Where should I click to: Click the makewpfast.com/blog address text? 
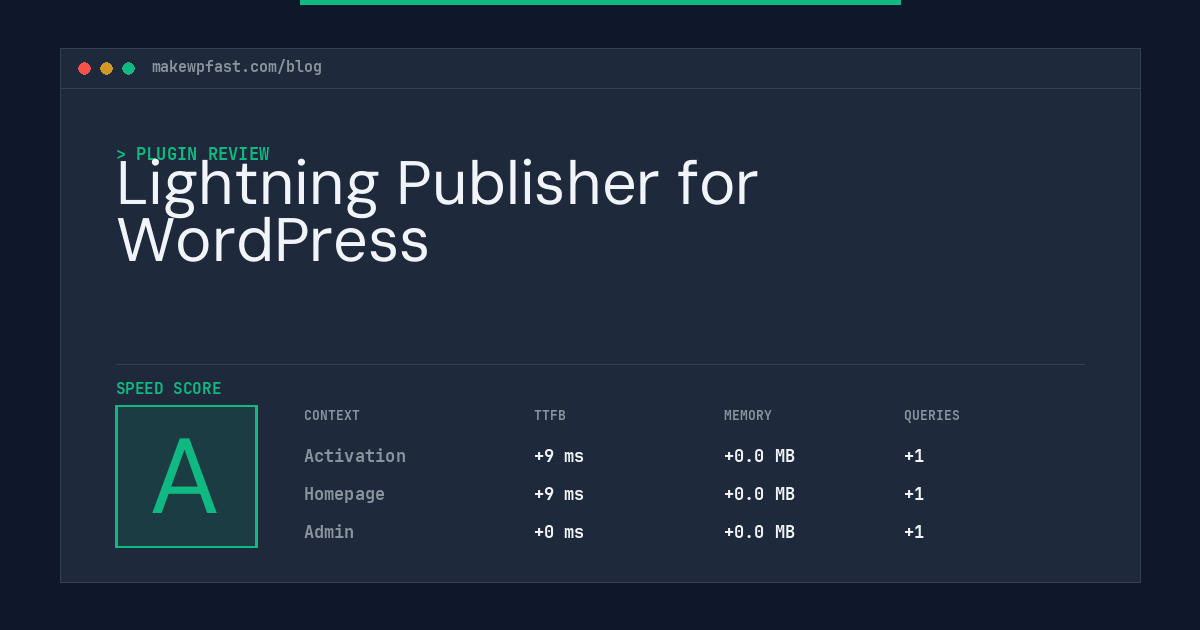pos(237,67)
